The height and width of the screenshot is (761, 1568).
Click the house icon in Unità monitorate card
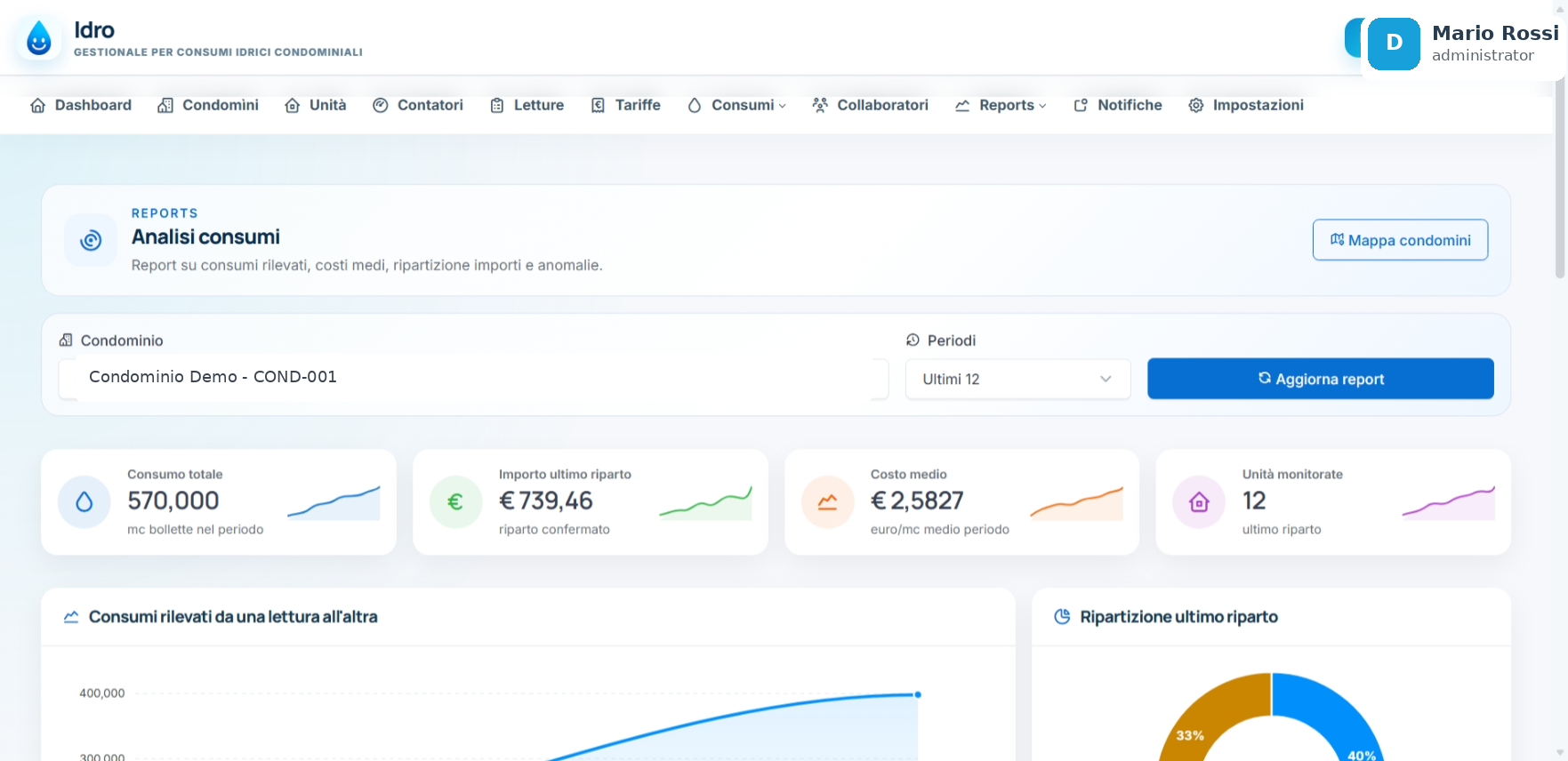click(x=1199, y=502)
